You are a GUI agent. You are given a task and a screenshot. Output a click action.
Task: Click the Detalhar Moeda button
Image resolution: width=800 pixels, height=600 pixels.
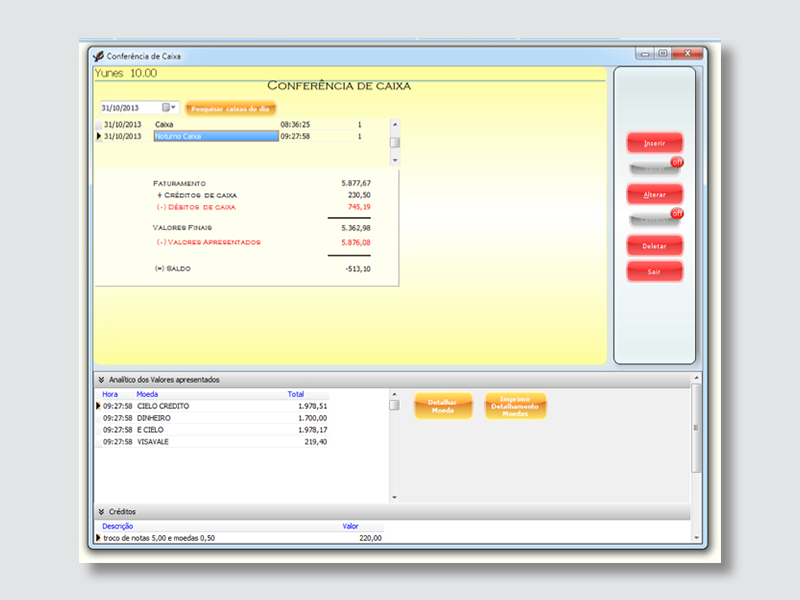point(443,406)
